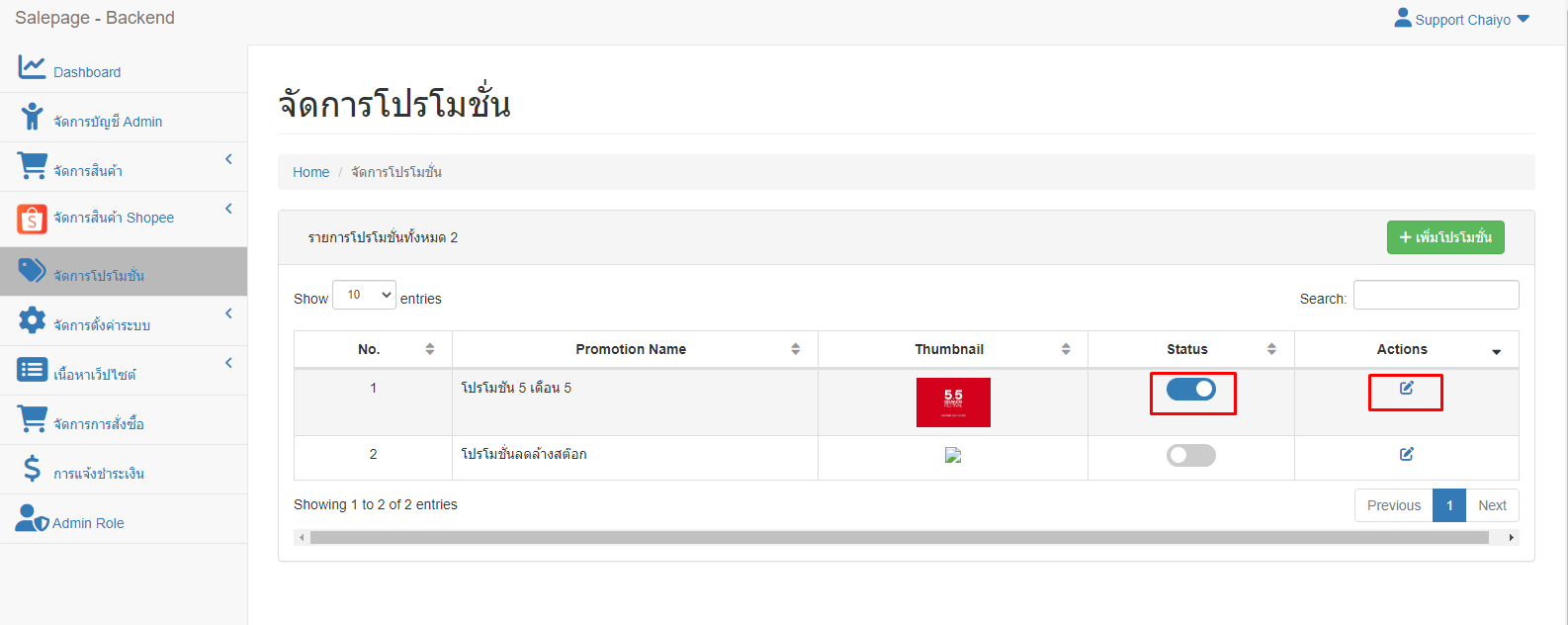Viewport: 1568px width, 625px height.
Task: Click edit icon for promotion row 1
Action: point(1406,388)
